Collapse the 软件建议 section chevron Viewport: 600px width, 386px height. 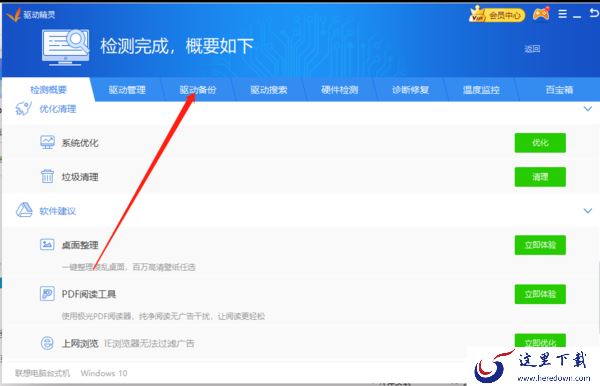click(588, 210)
